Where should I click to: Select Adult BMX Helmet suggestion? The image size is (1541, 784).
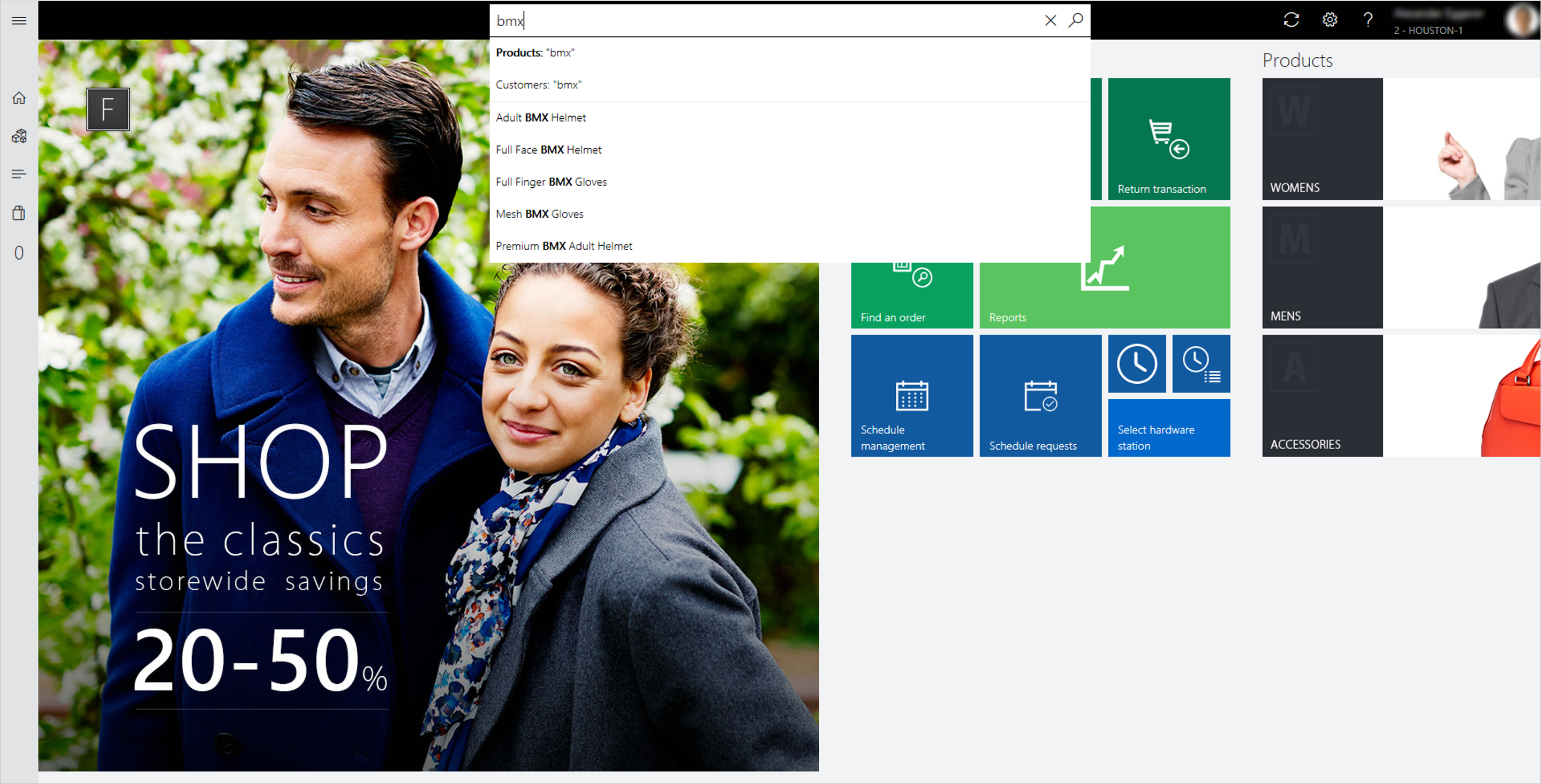541,117
